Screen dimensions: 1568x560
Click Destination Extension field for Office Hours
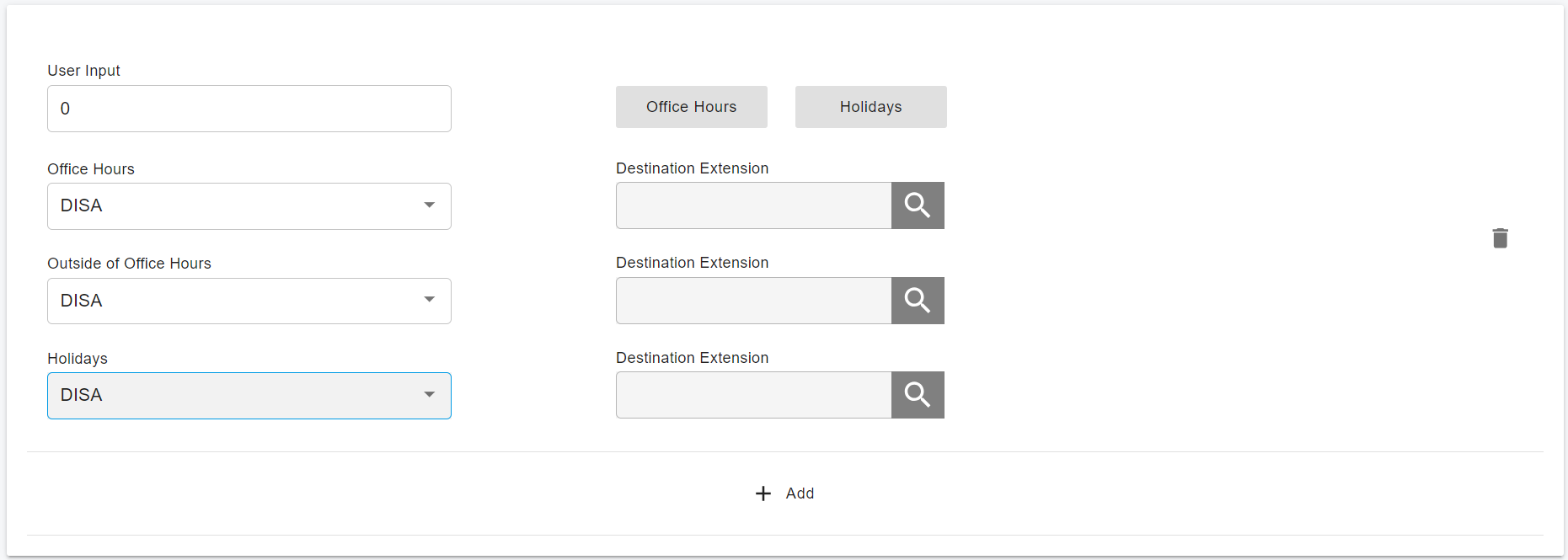coord(753,205)
